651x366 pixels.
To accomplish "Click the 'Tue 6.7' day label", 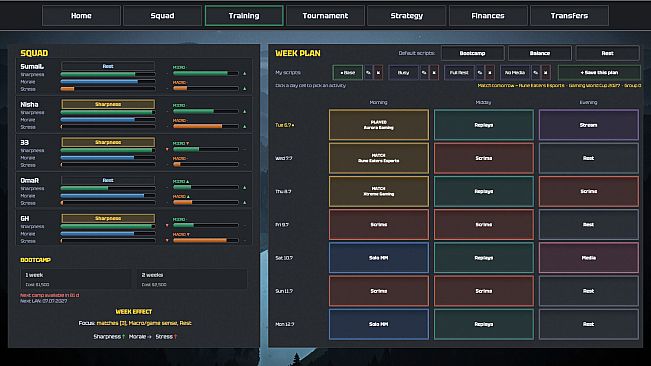I will click(x=285, y=125).
